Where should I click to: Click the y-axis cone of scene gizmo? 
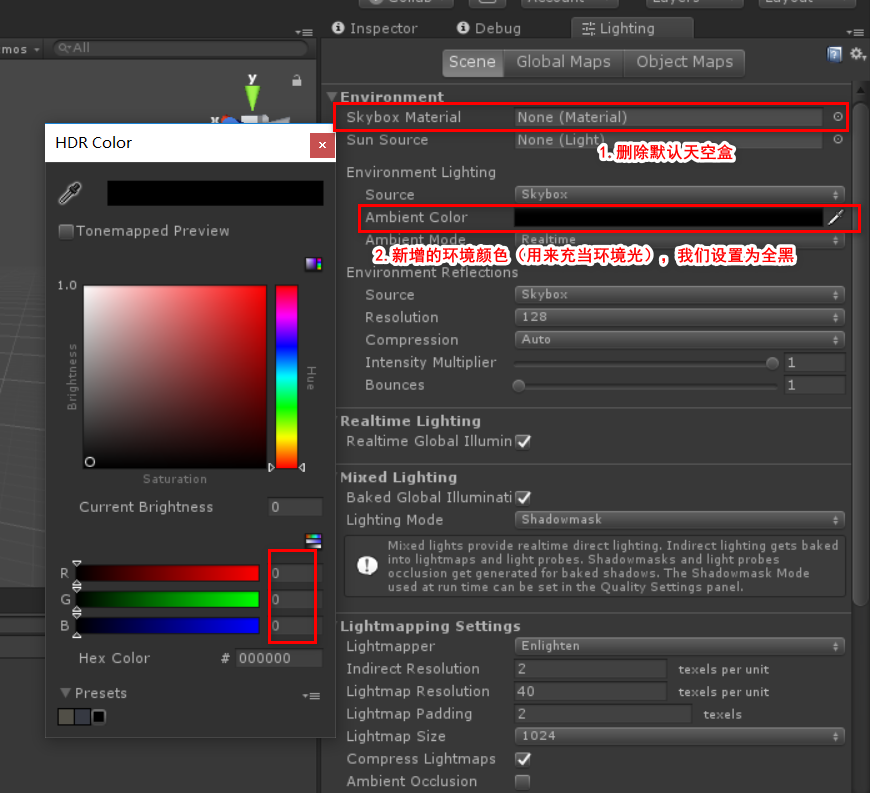coord(252,98)
